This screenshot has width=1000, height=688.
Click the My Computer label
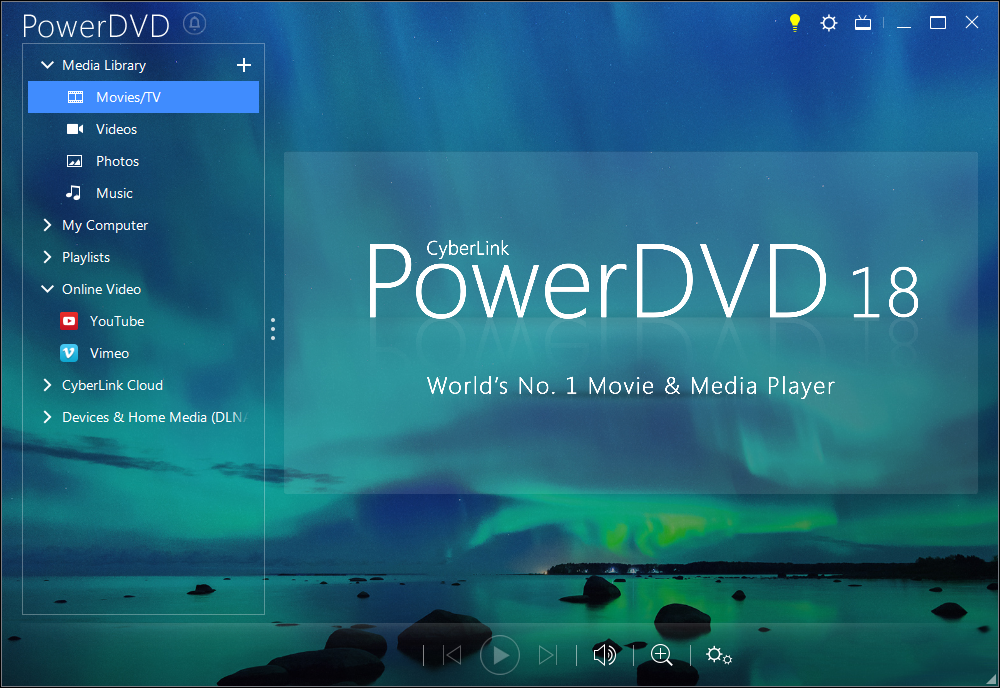coord(105,225)
